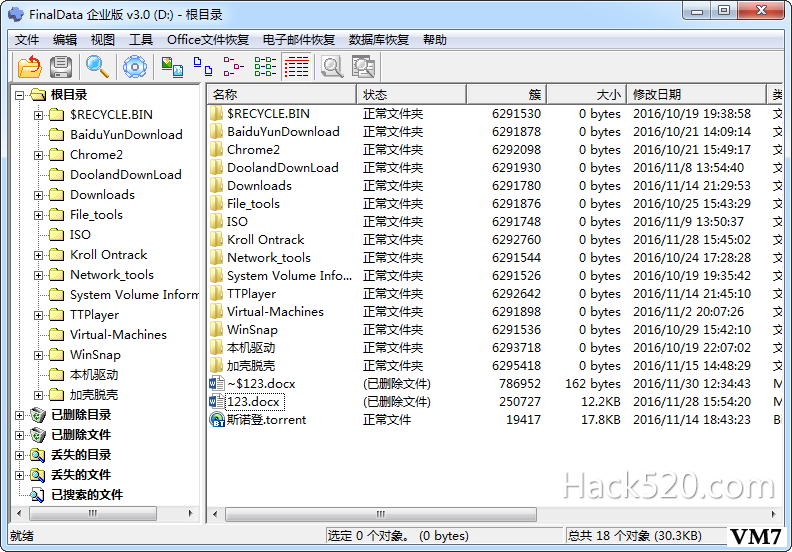Select the red details view icon
This screenshot has width=792, height=552.
(296, 67)
